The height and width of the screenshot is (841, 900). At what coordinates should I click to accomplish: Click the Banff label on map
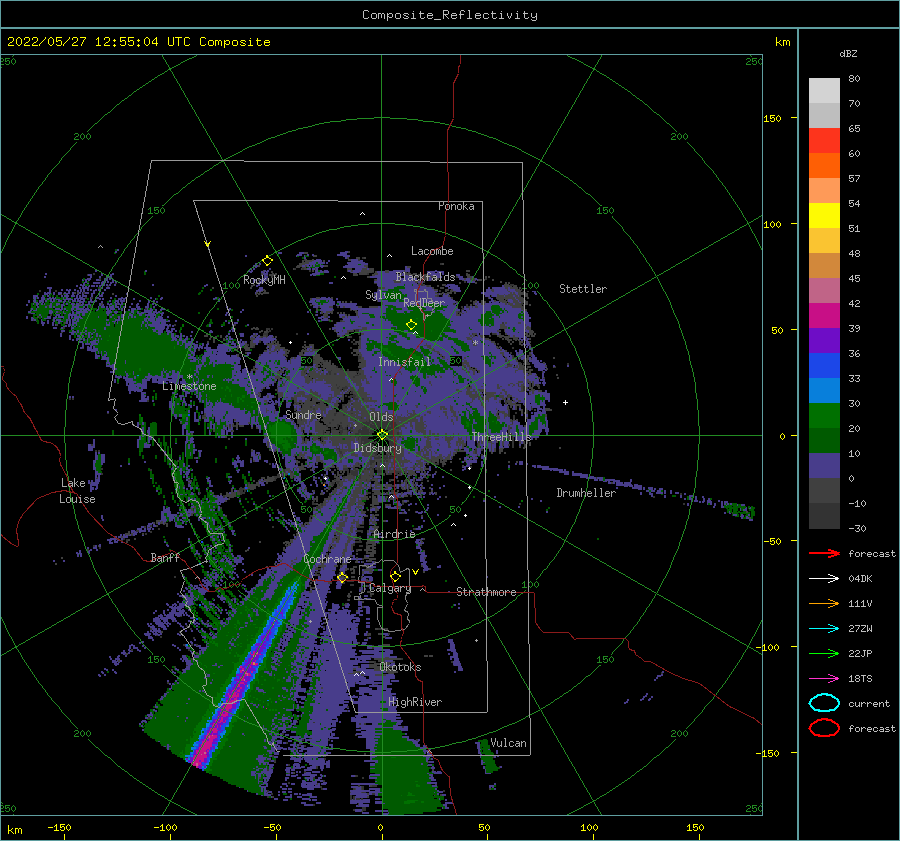[165, 557]
